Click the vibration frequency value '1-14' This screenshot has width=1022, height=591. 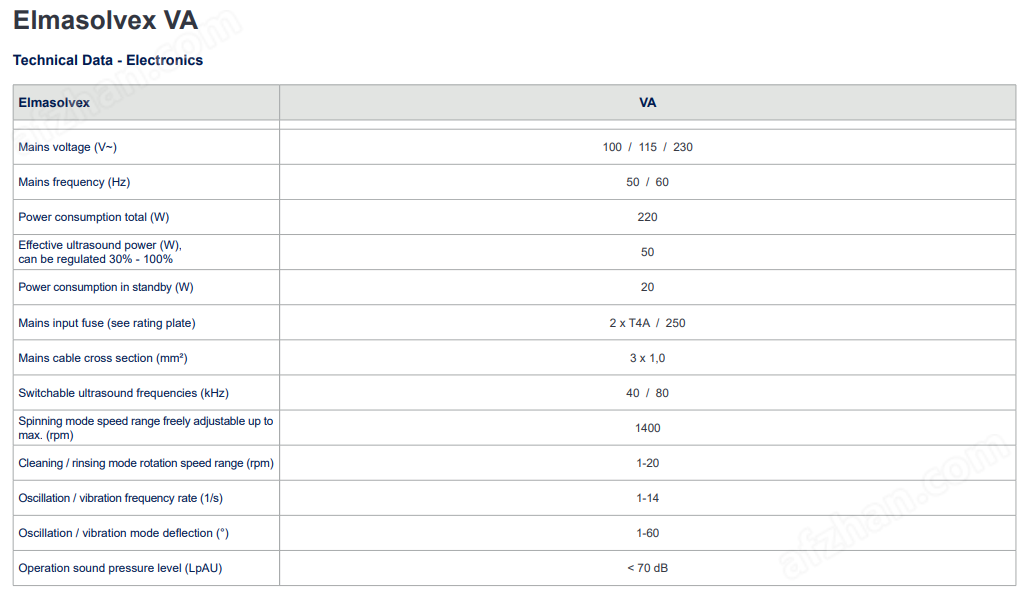coord(647,498)
